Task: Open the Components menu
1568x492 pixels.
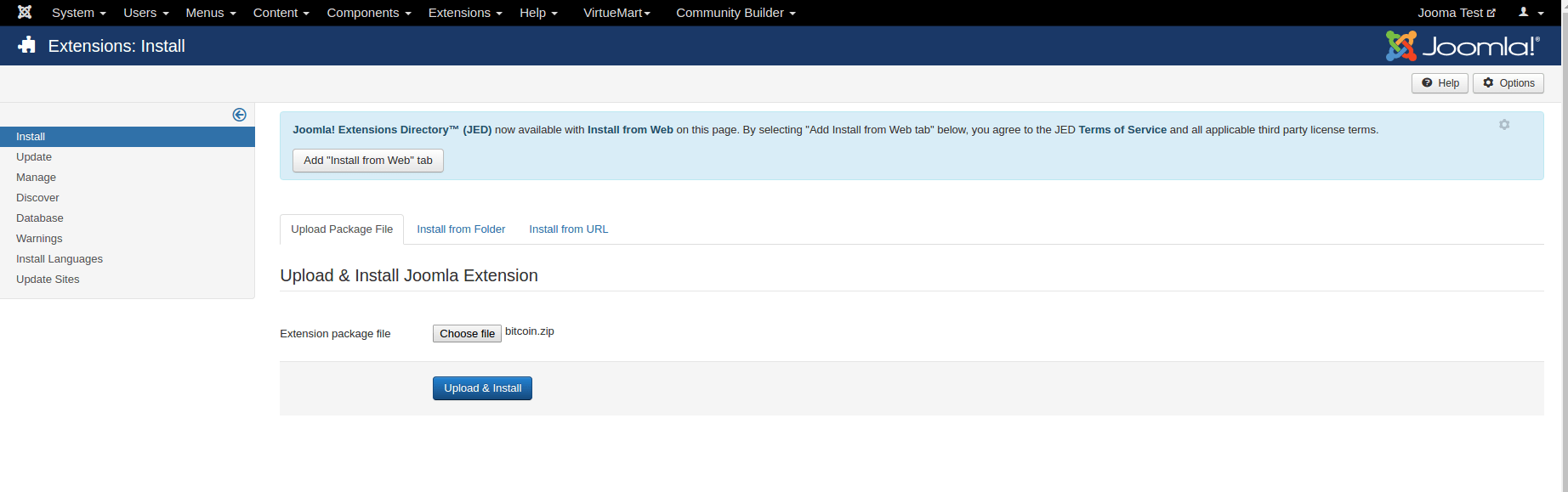Action: [369, 13]
